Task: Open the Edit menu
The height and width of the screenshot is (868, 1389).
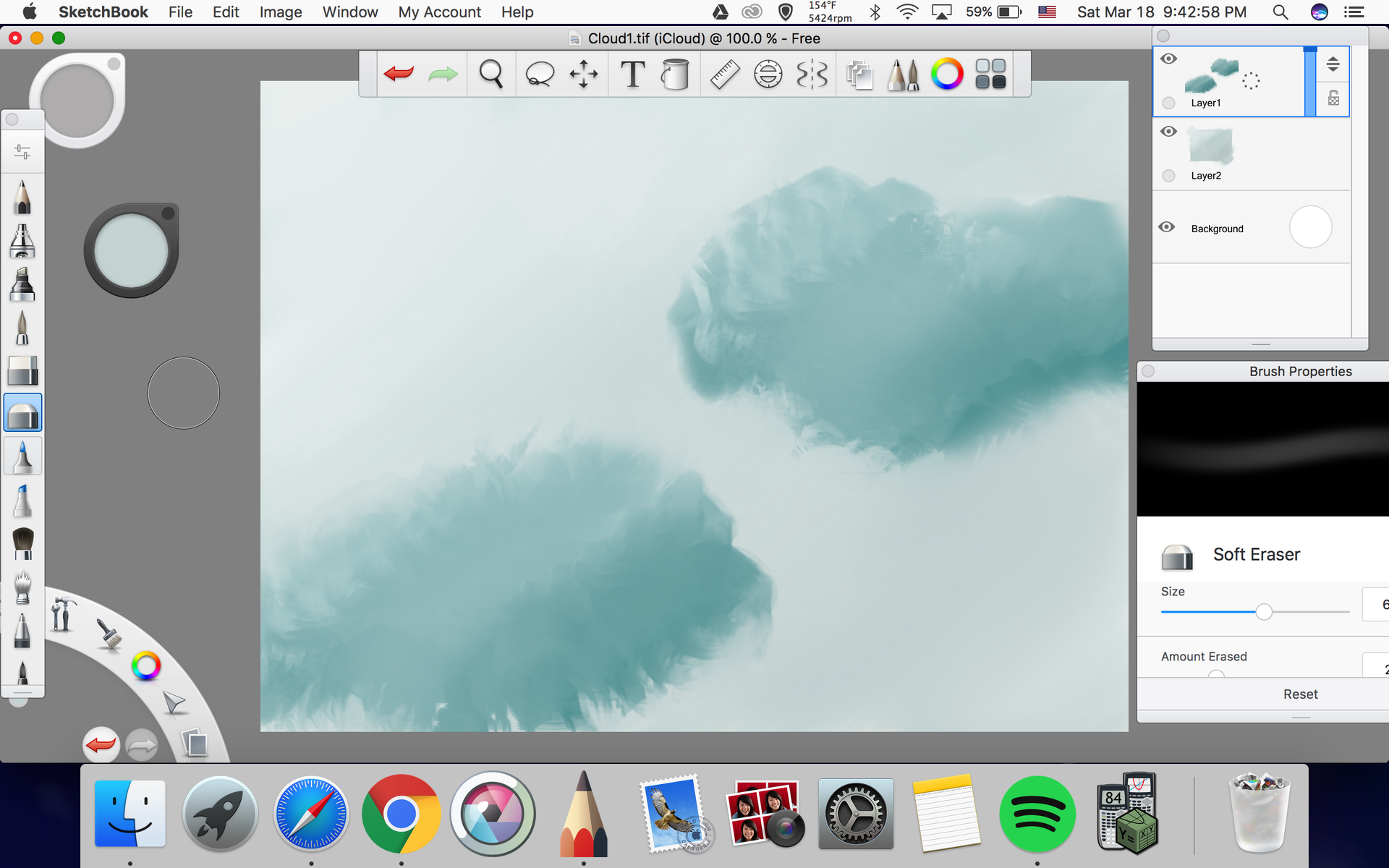Action: (x=226, y=12)
